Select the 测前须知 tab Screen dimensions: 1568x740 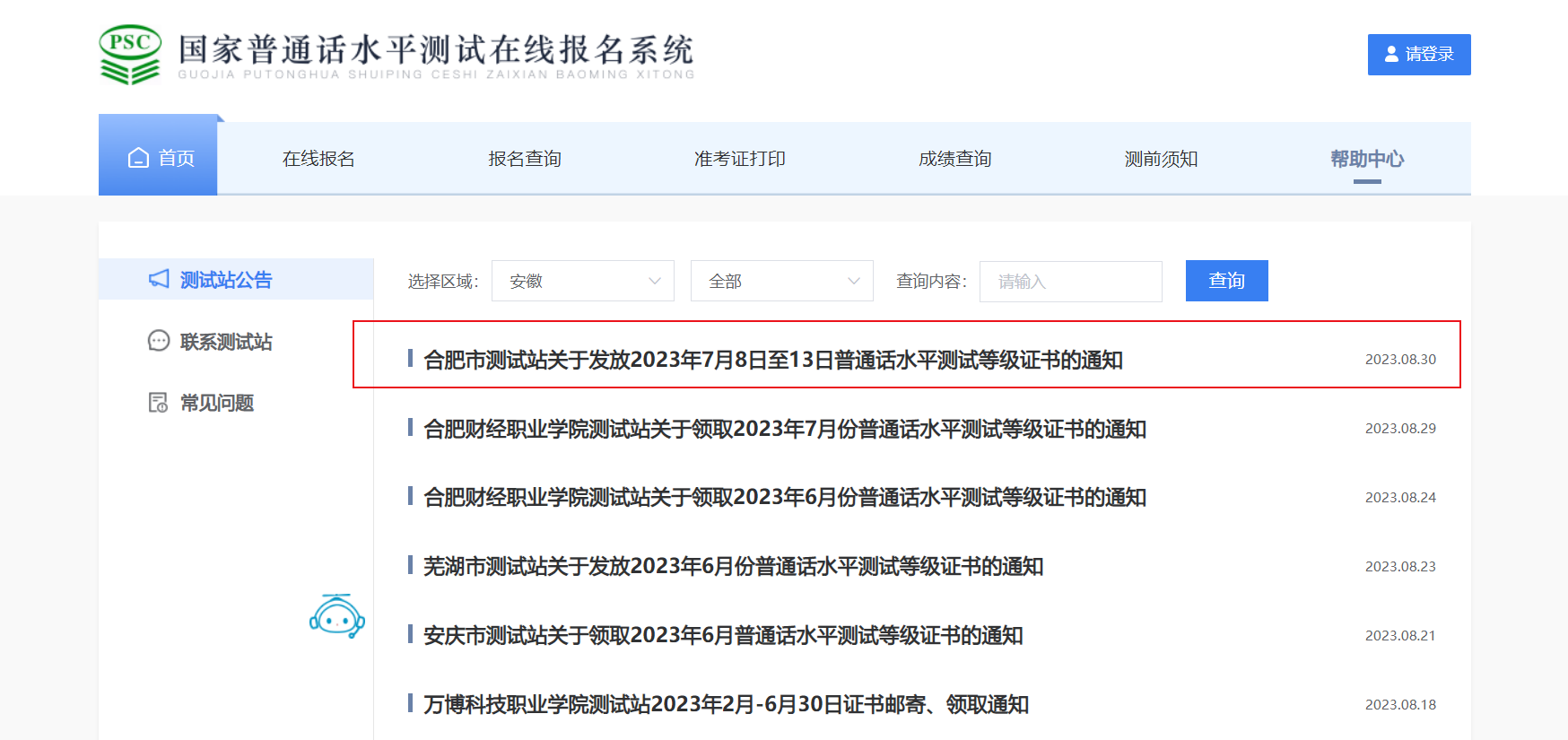tap(1161, 159)
